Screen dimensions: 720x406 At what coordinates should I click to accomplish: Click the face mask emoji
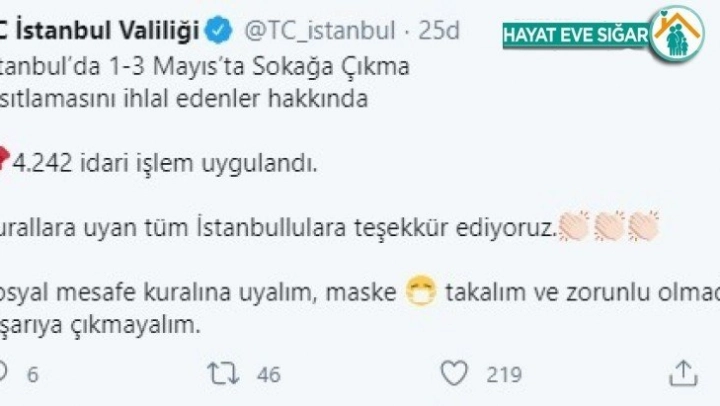point(425,293)
